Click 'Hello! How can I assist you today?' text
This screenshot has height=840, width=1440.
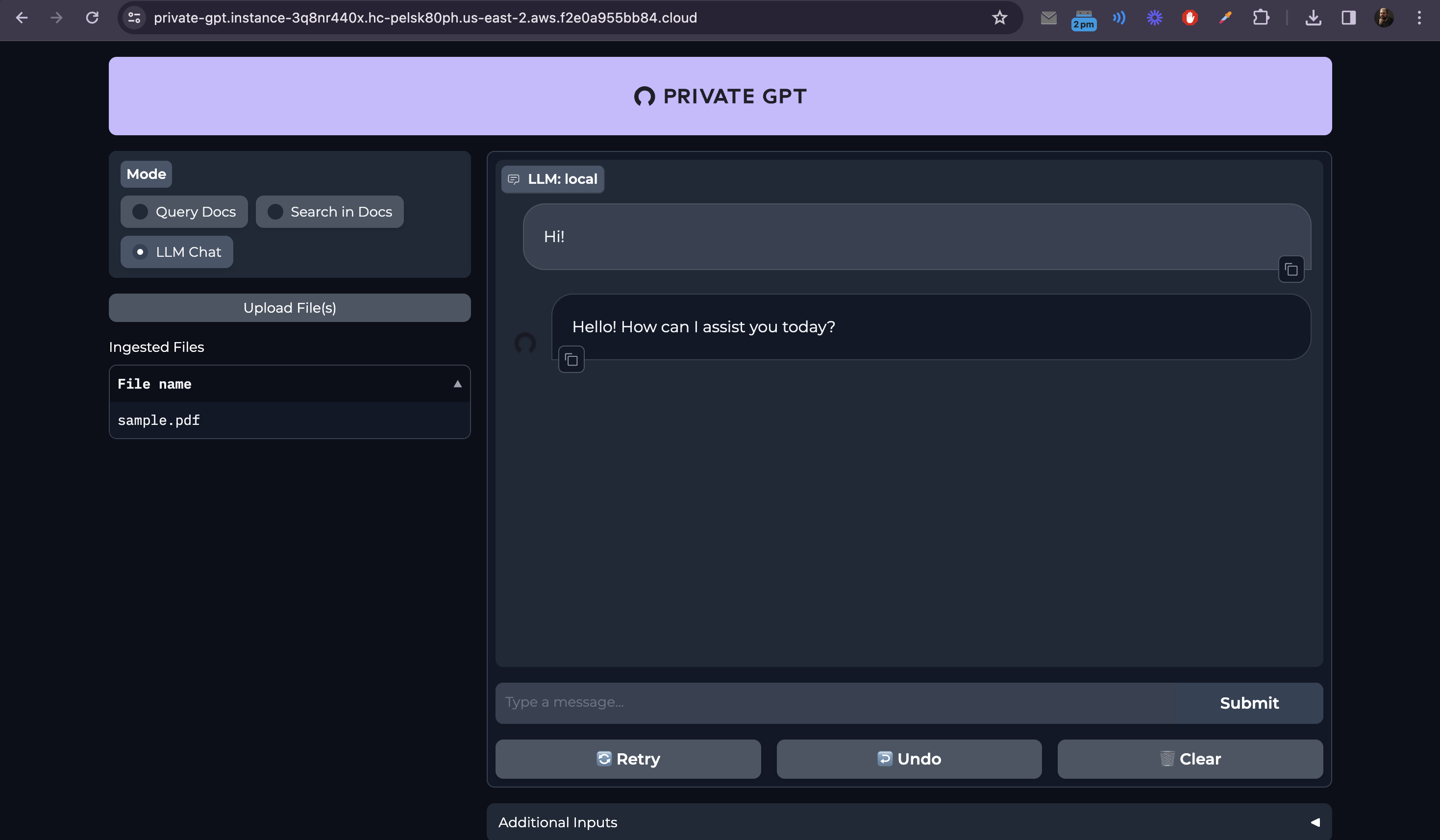click(x=703, y=327)
